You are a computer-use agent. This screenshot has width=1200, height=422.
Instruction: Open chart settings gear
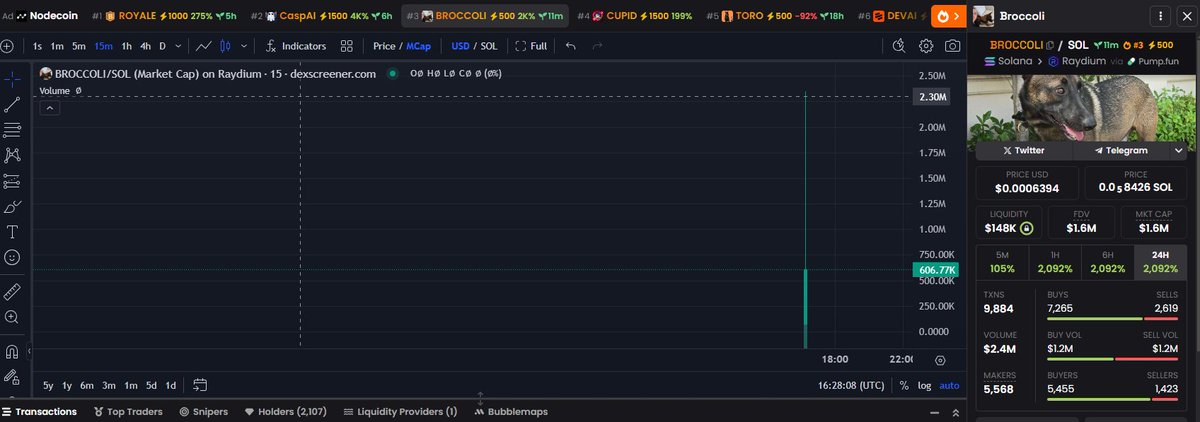point(926,46)
